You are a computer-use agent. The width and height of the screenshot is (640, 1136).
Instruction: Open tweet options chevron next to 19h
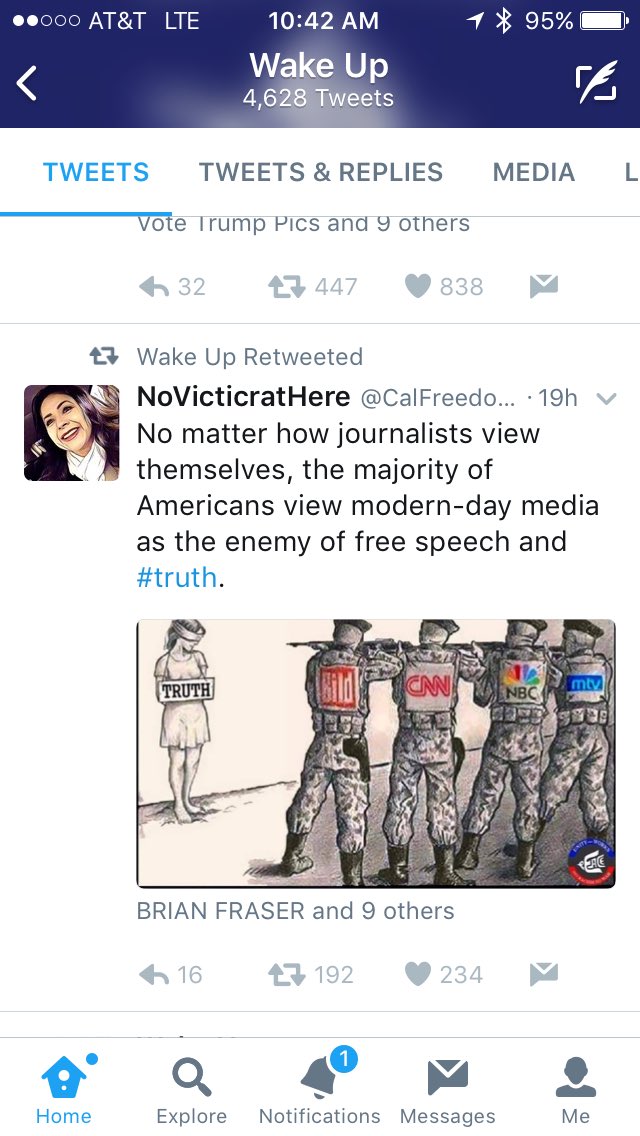[x=606, y=398]
